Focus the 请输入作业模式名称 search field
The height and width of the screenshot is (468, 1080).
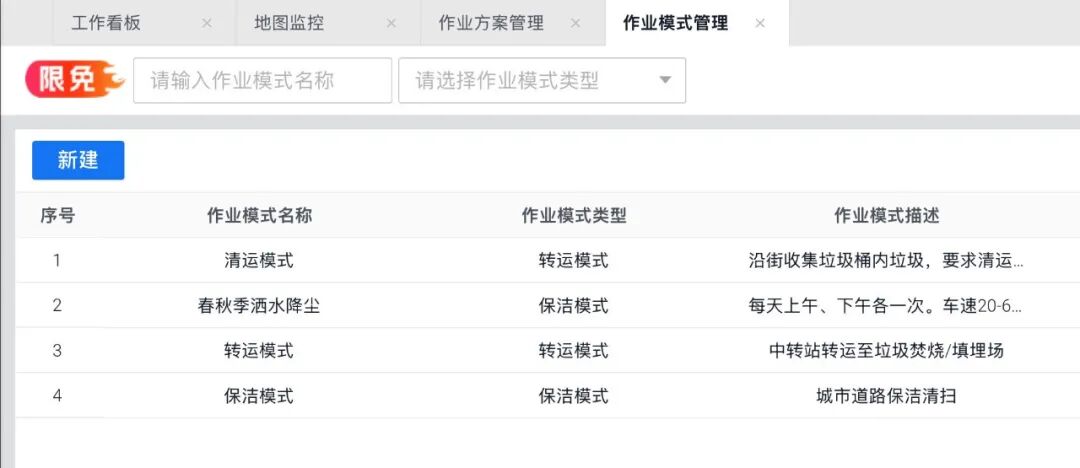coord(262,81)
